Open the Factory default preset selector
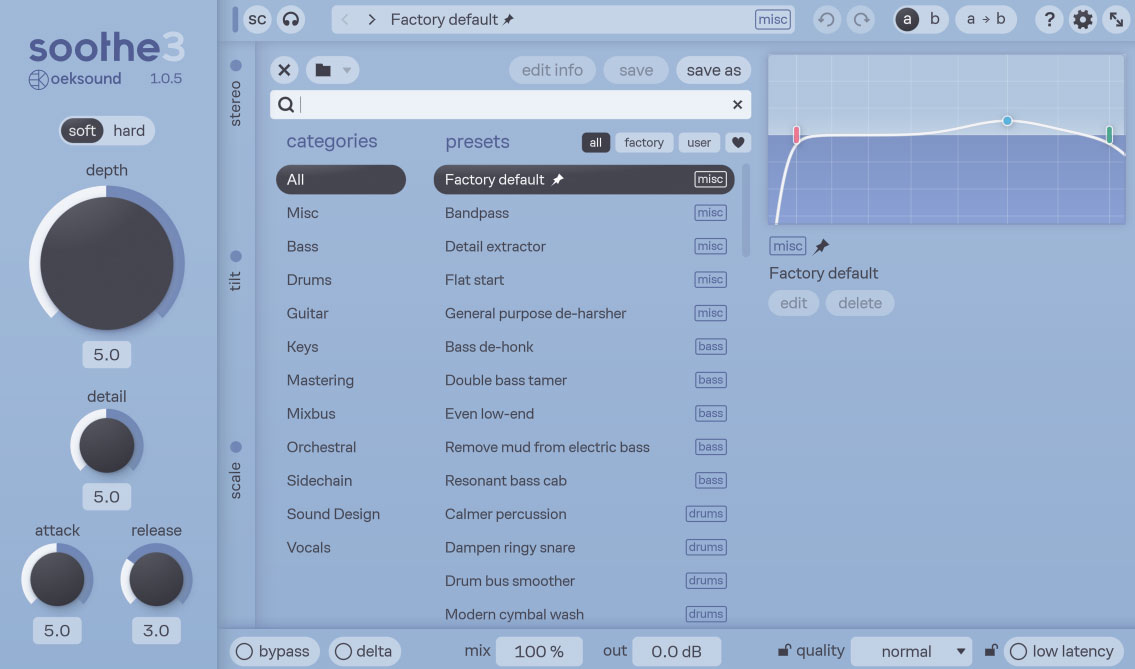This screenshot has width=1135, height=669. coord(562,20)
